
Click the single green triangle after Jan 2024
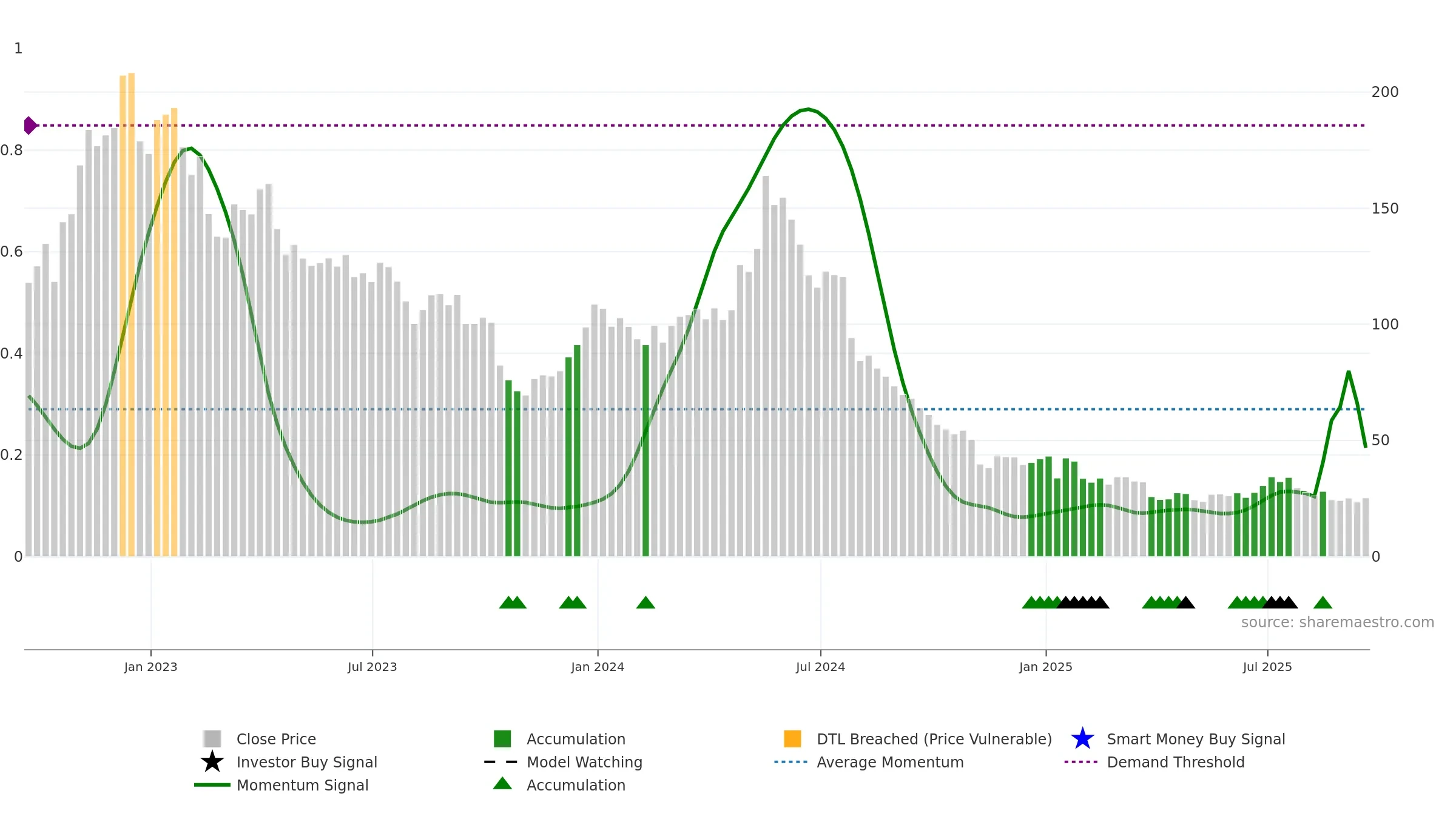(x=645, y=602)
